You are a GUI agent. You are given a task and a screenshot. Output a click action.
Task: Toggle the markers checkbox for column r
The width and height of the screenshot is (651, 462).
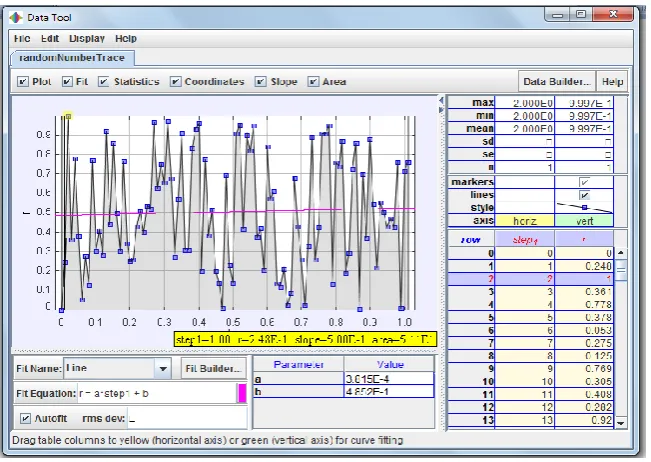[x=584, y=182]
